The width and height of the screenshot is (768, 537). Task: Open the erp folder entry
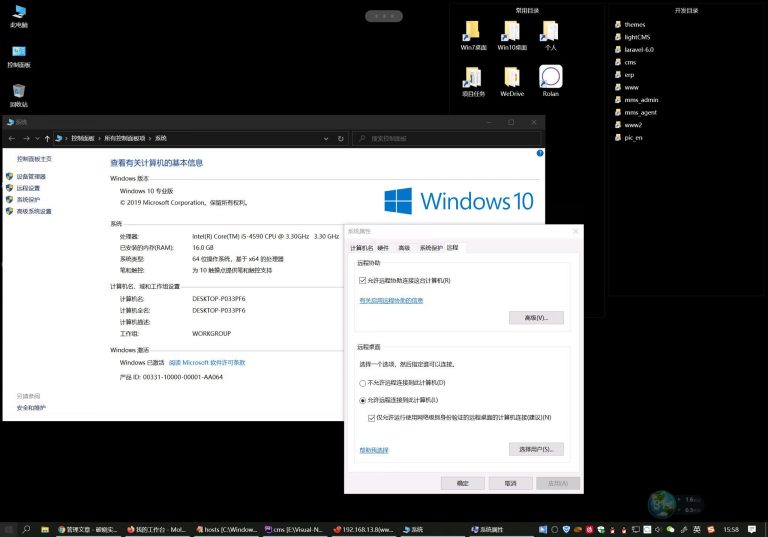click(624, 75)
